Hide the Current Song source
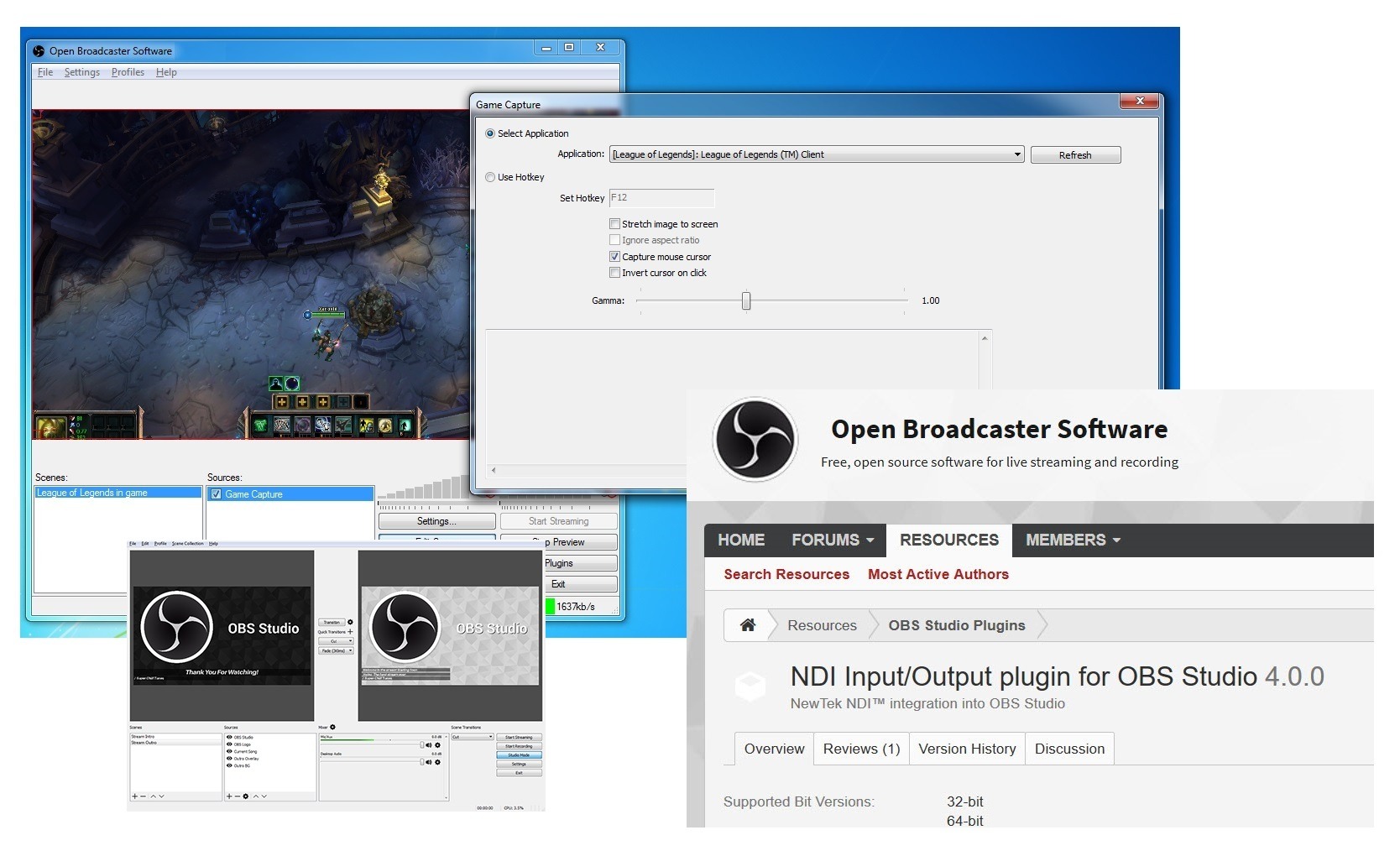The image size is (1400, 851). coord(229,751)
